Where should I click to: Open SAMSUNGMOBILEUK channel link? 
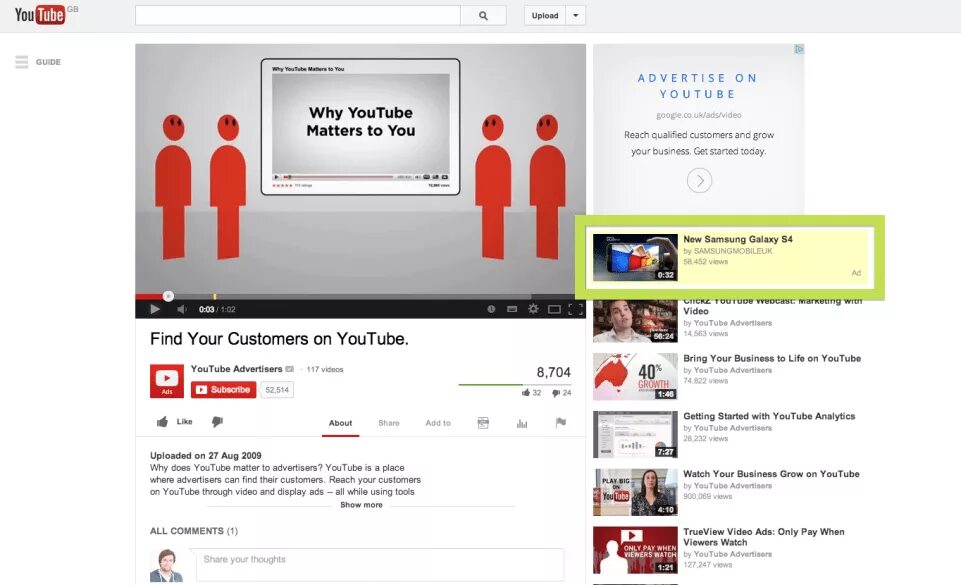733,251
